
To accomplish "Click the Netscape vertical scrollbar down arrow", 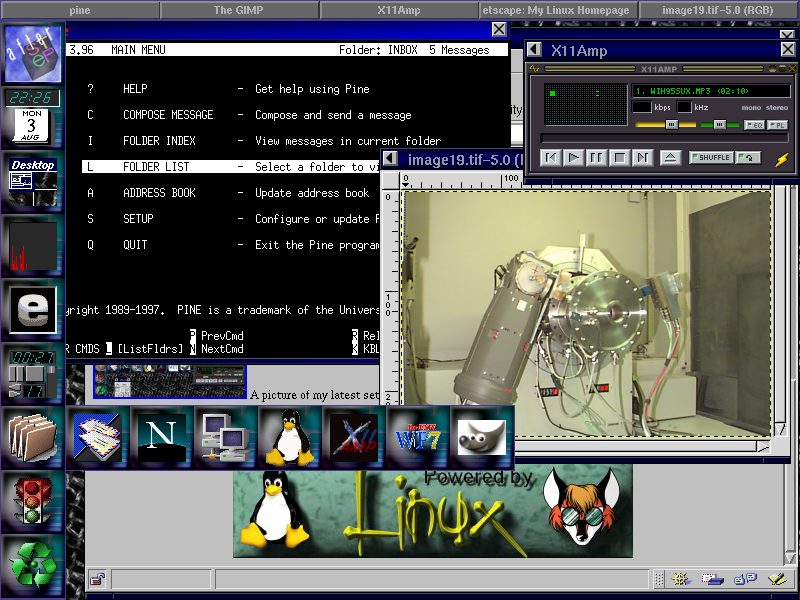I will click(790, 557).
